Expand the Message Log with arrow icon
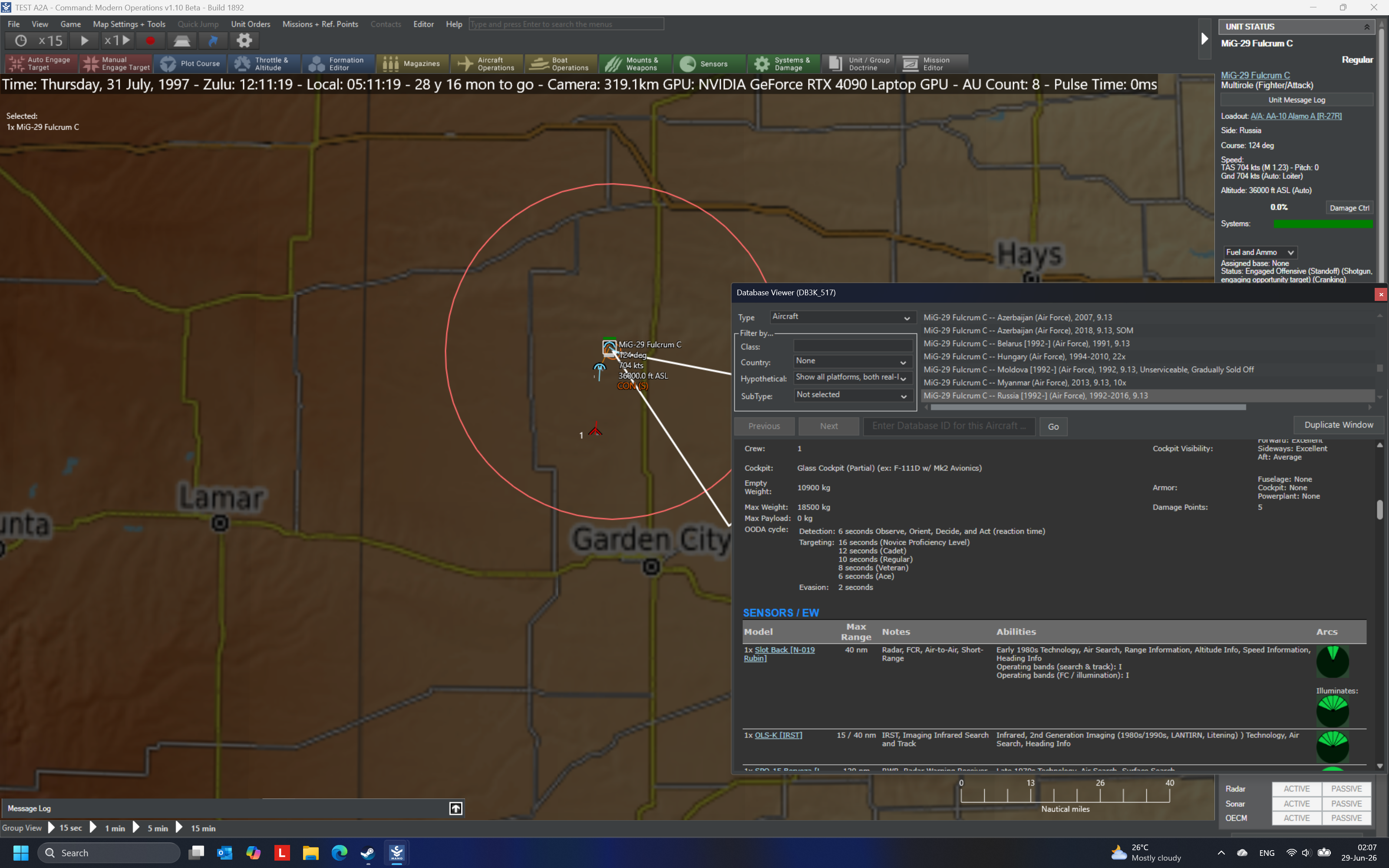 pos(455,809)
